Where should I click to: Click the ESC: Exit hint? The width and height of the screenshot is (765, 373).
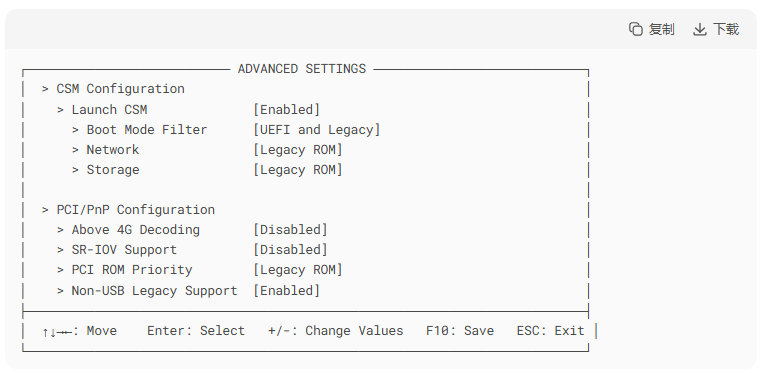550,331
